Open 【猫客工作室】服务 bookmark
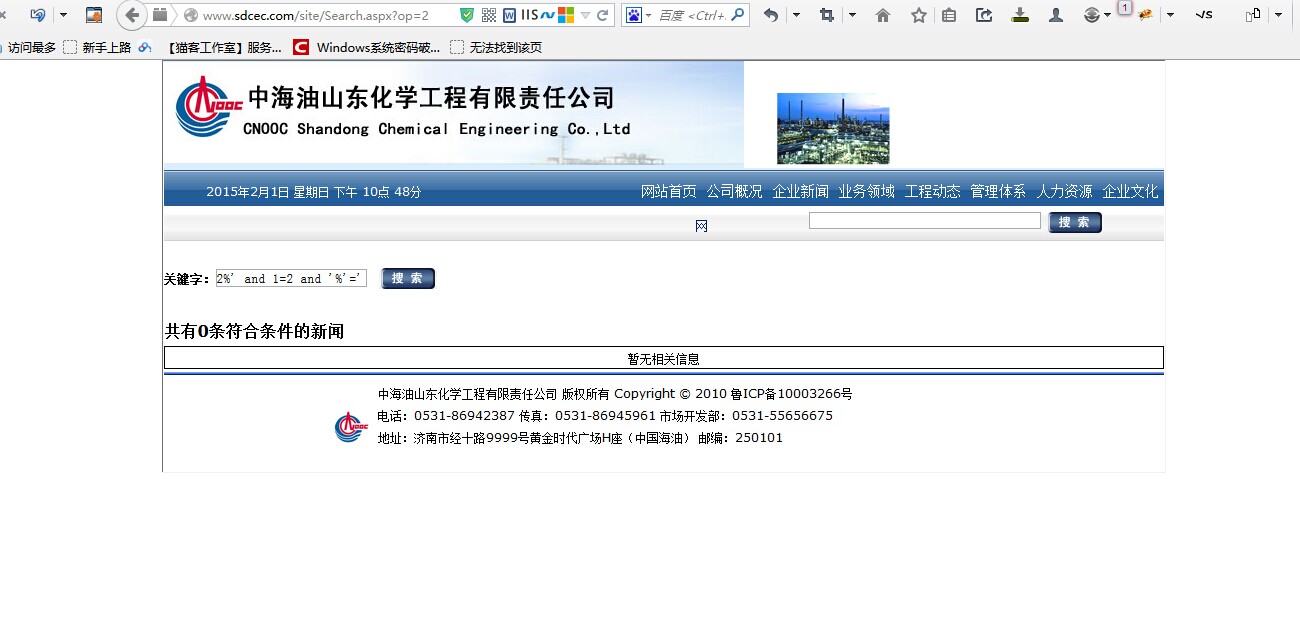1300x624 pixels. pos(225,47)
